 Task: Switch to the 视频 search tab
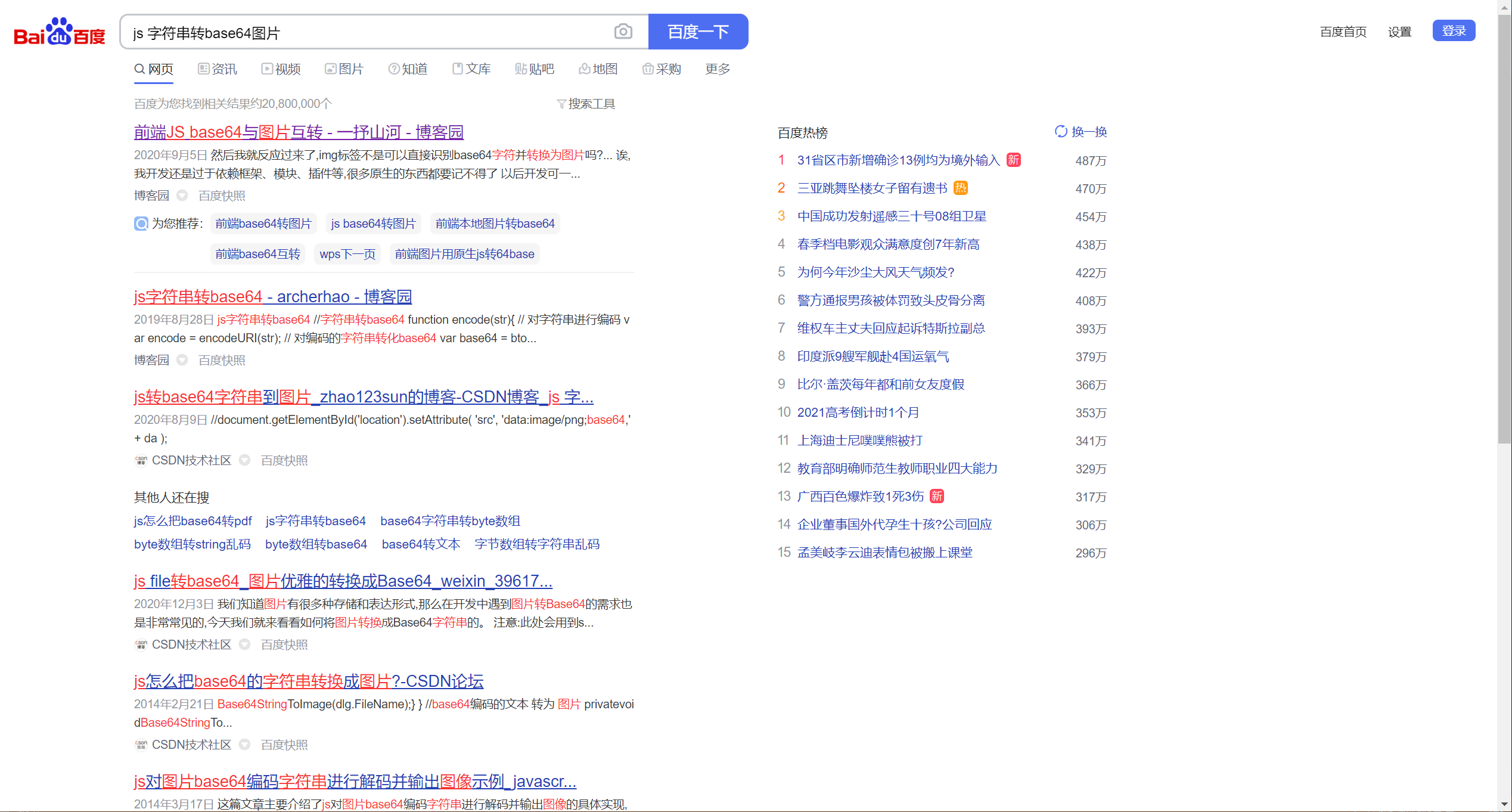pos(281,69)
